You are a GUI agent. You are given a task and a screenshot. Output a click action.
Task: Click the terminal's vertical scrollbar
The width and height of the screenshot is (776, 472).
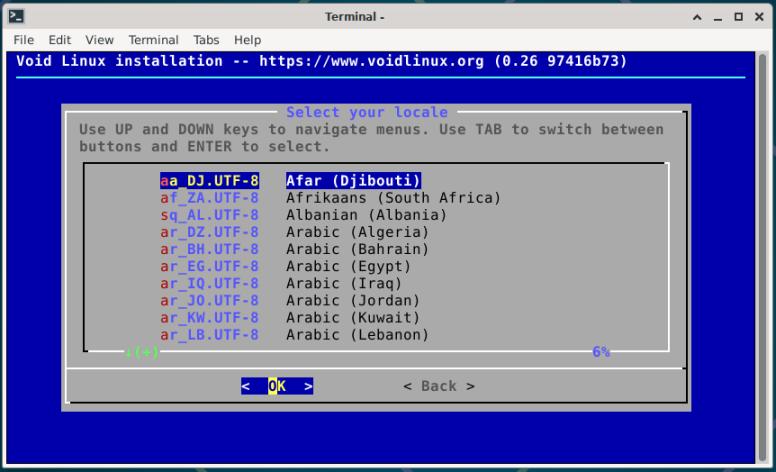point(763,257)
